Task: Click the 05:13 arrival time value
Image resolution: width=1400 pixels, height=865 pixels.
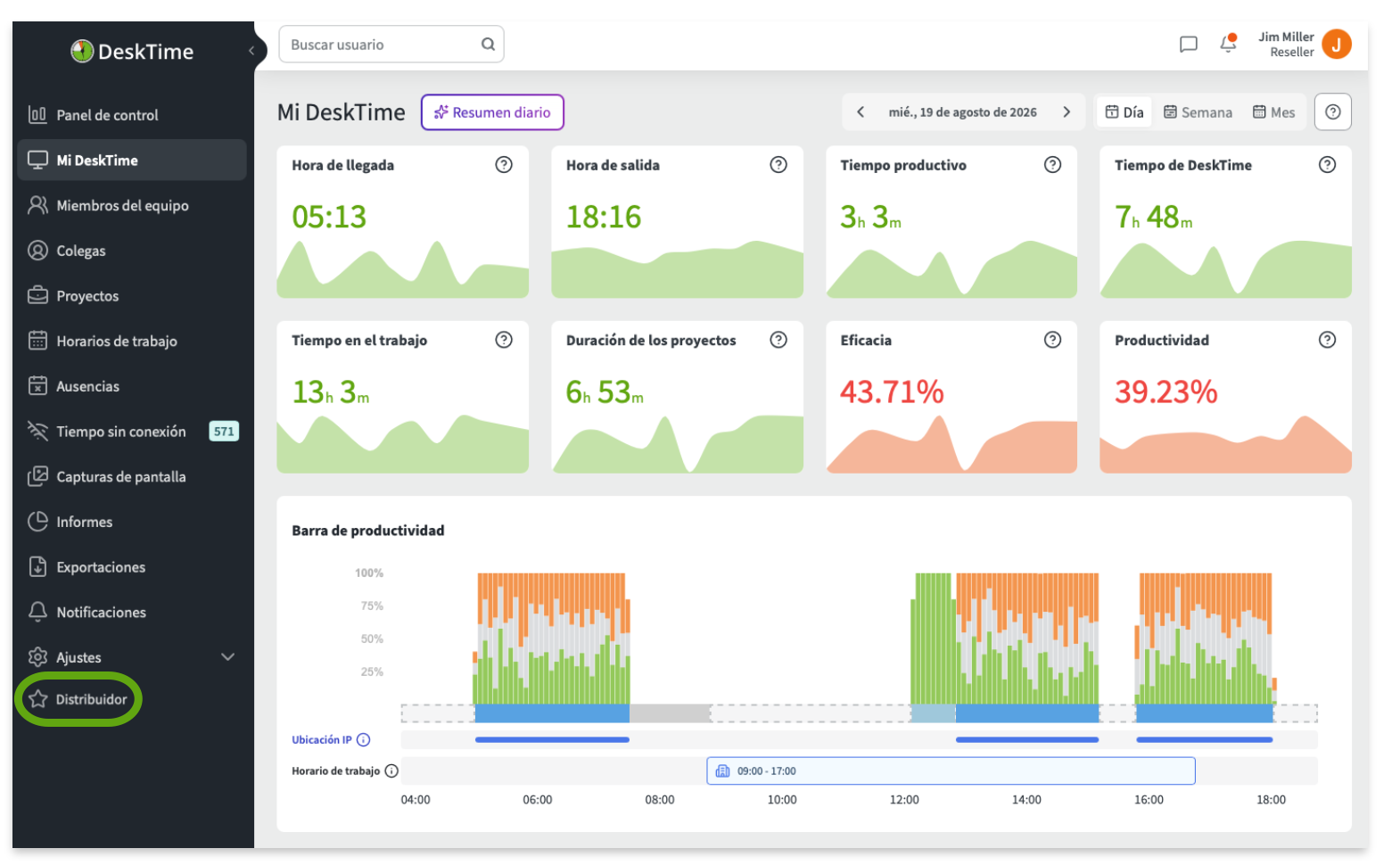Action: 329,217
